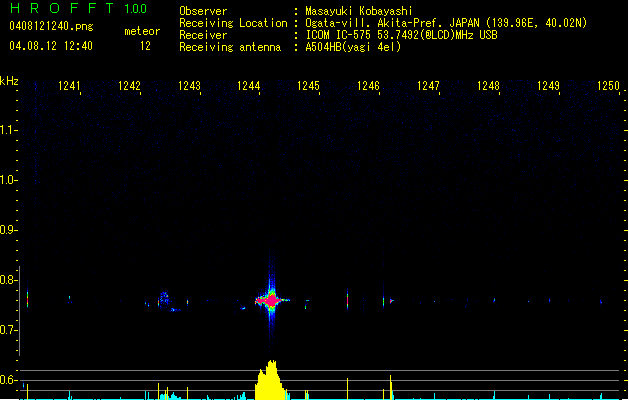Click the bright red meteor echo core
The image size is (629, 400).
pos(267,299)
